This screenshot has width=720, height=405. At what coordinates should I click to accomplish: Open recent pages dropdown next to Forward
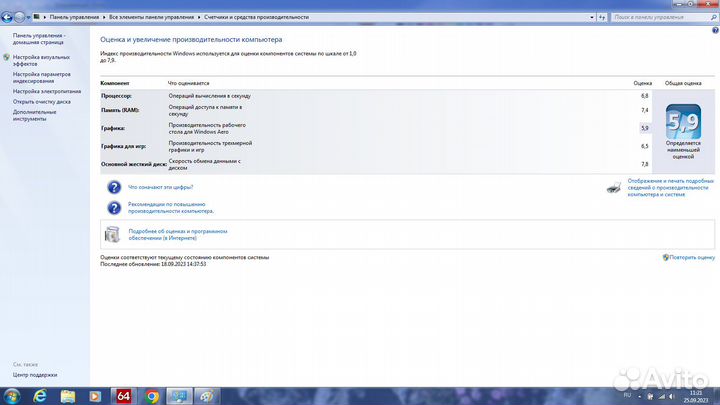[x=28, y=17]
